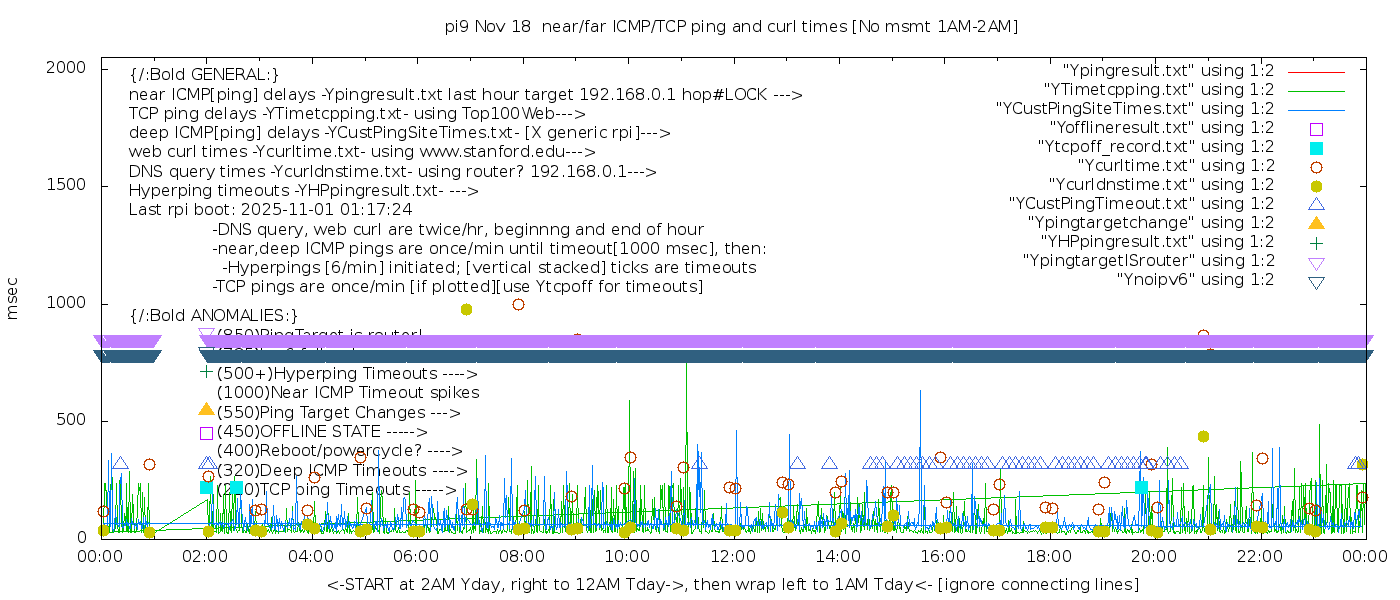Click the blue triangle for YCustPingTimeout.txt legend
Image resolution: width=1400 pixels, height=600 pixels.
pyautogui.click(x=1316, y=203)
